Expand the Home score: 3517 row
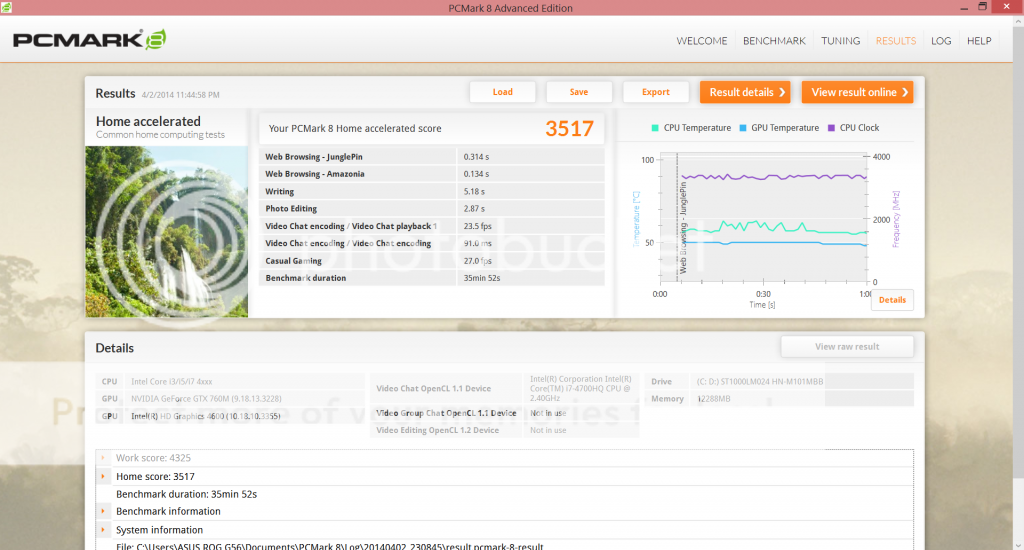This screenshot has width=1024, height=550. [103, 477]
